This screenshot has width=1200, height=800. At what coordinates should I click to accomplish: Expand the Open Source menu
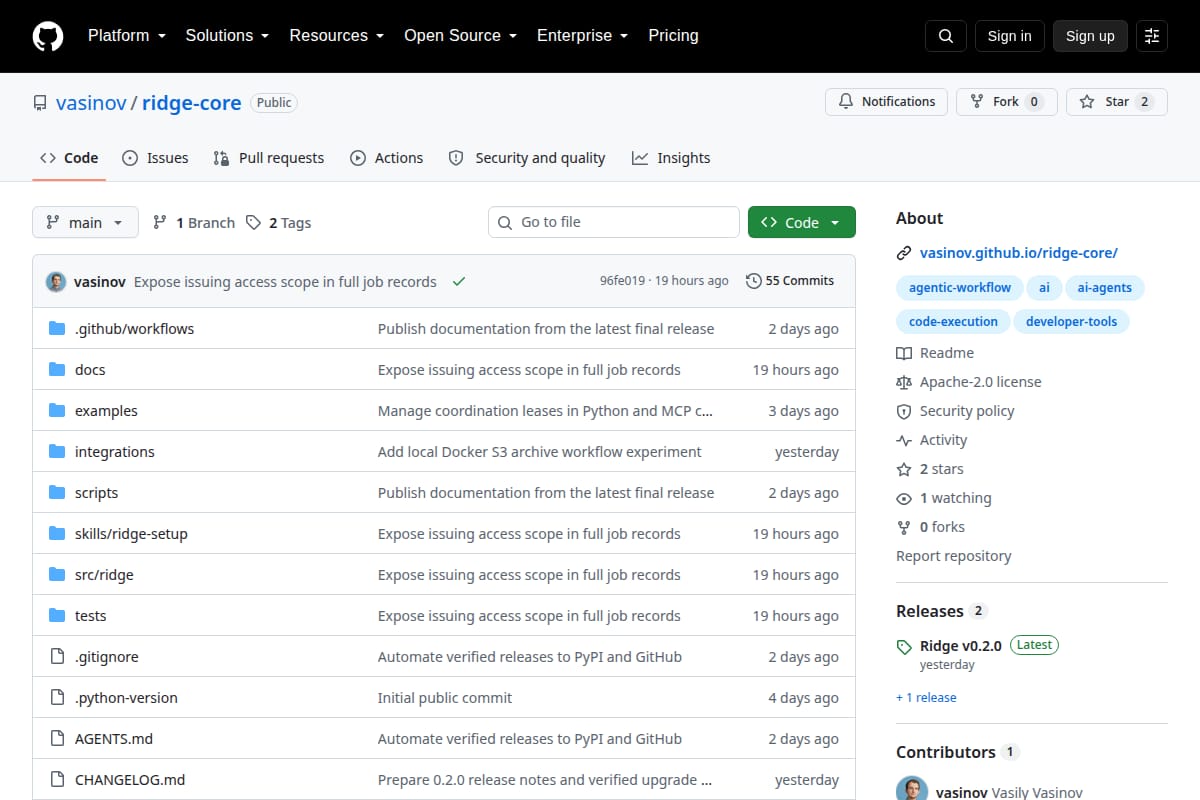460,36
